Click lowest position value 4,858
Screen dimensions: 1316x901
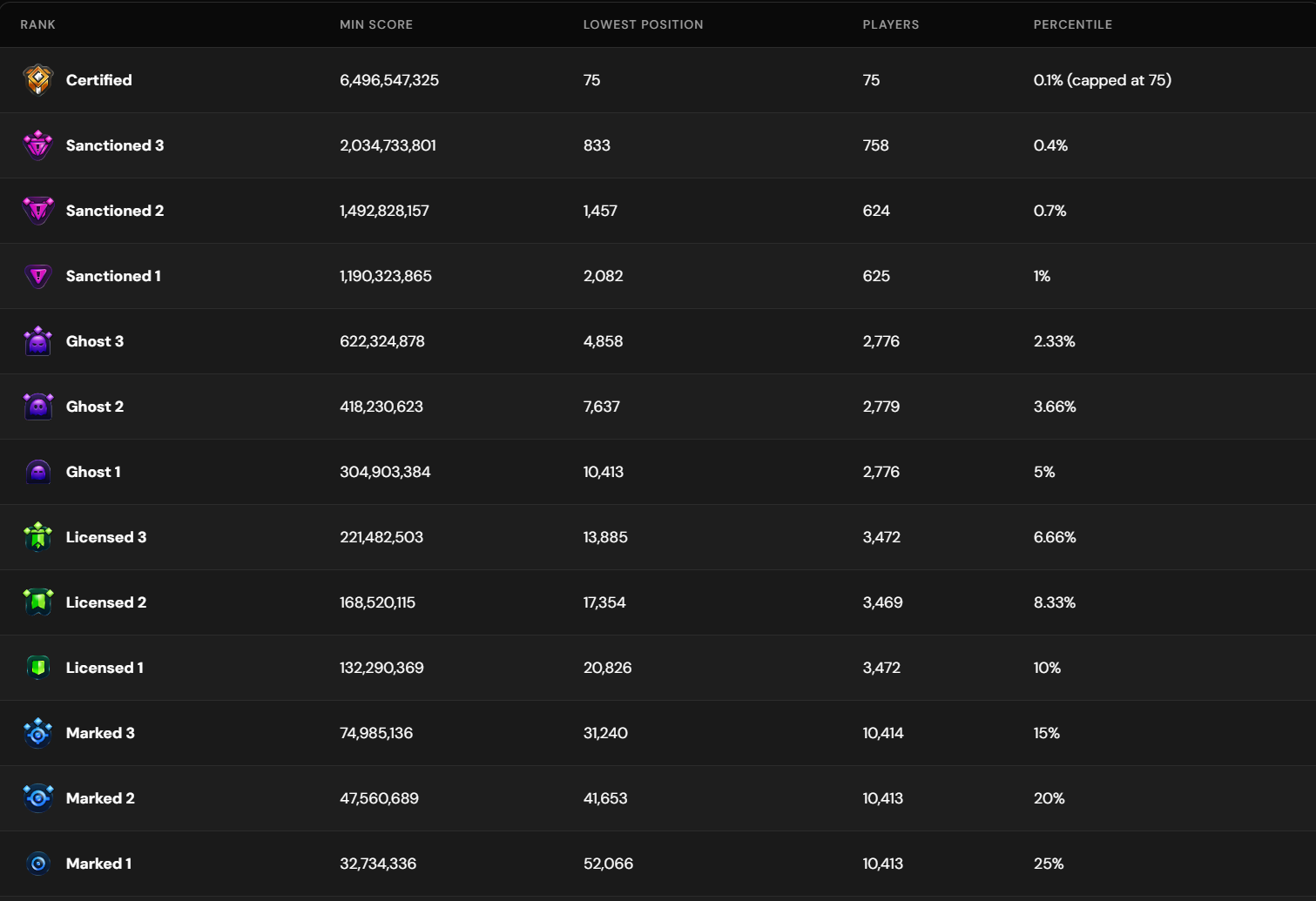tap(603, 341)
